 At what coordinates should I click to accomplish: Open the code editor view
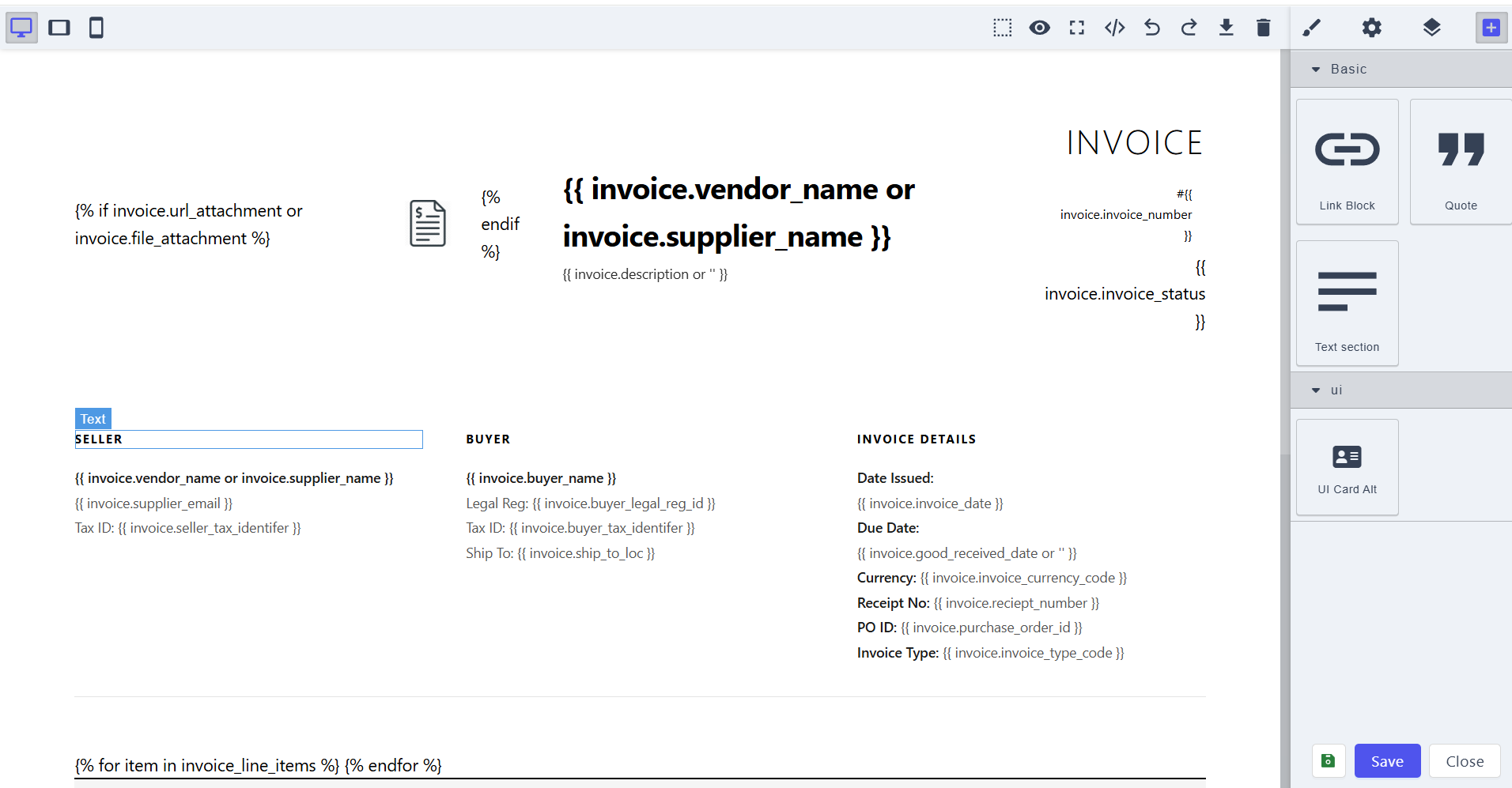(x=1113, y=27)
